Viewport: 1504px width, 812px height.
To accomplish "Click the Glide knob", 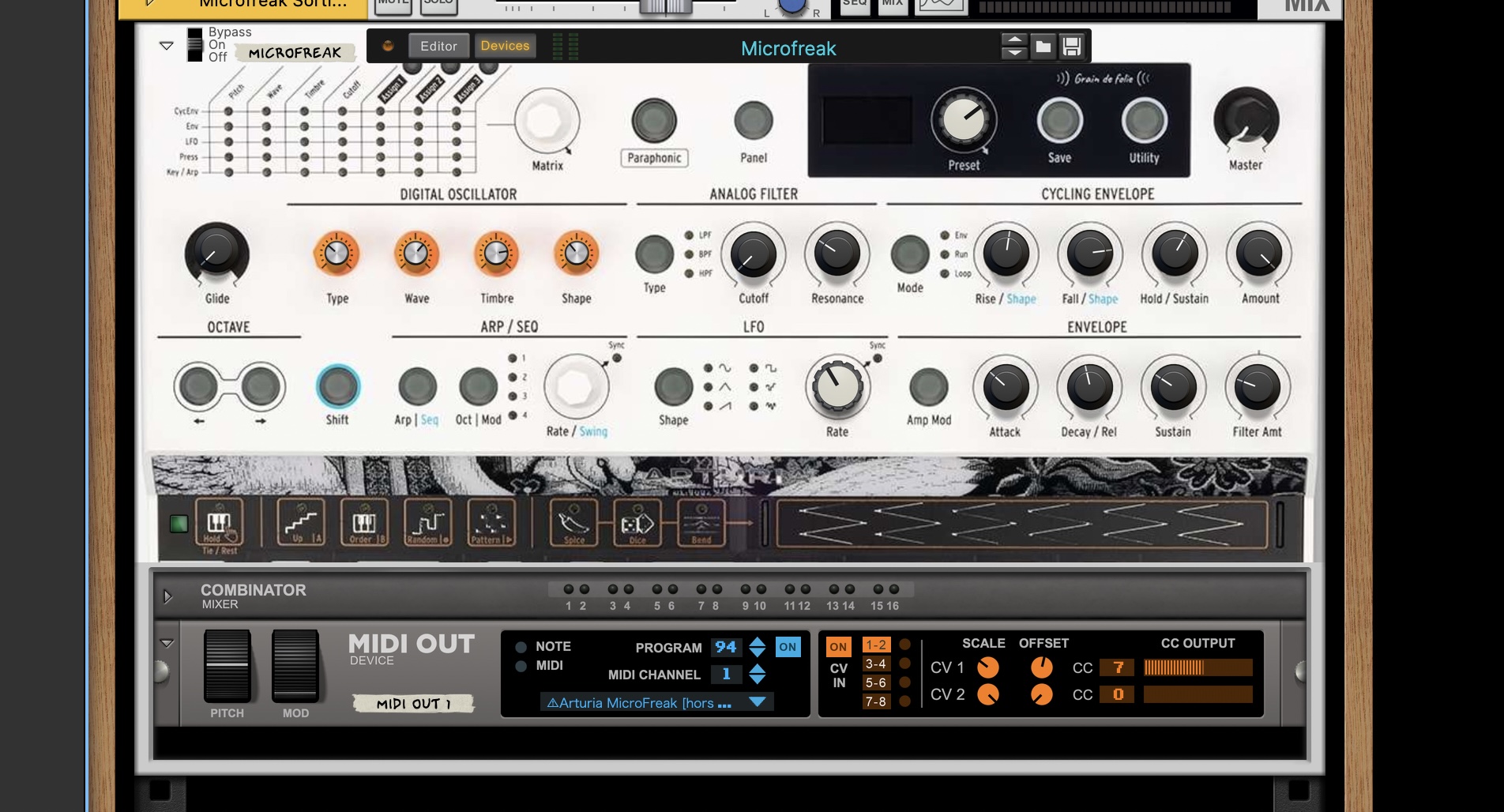I will point(216,254).
